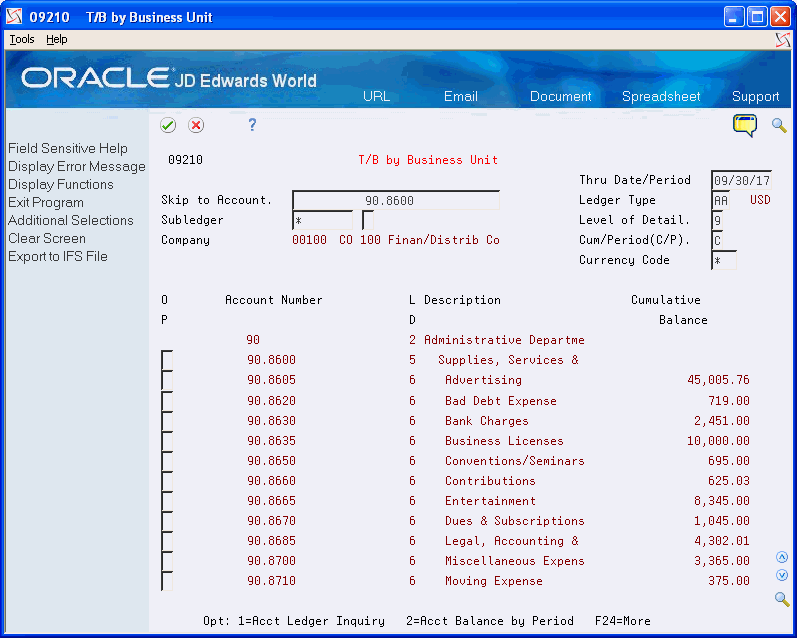
Task: Click the Cum/Period(C/P) field
Action: coord(717,240)
